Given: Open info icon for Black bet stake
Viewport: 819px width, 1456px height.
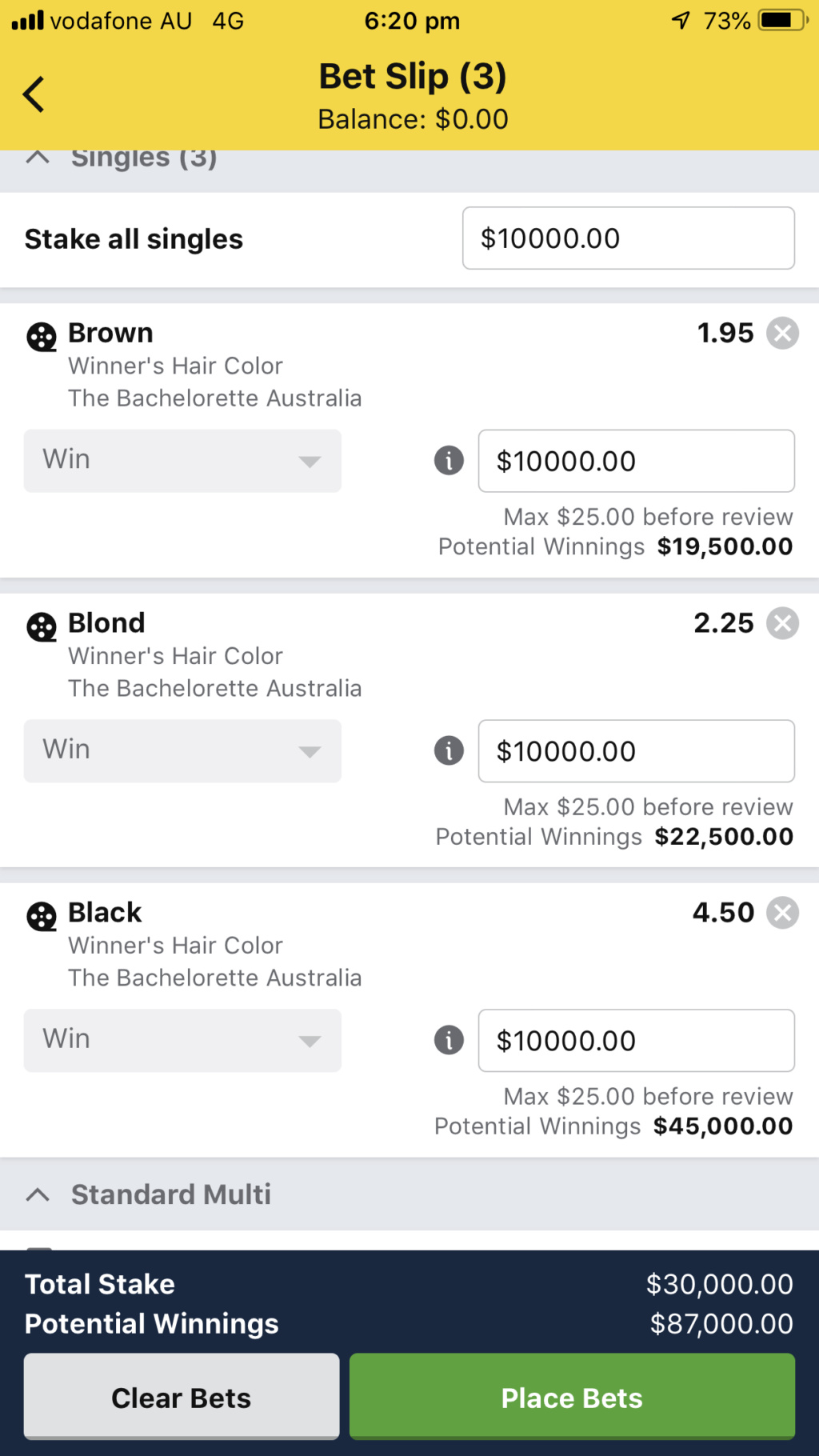Looking at the screenshot, I should [449, 1041].
